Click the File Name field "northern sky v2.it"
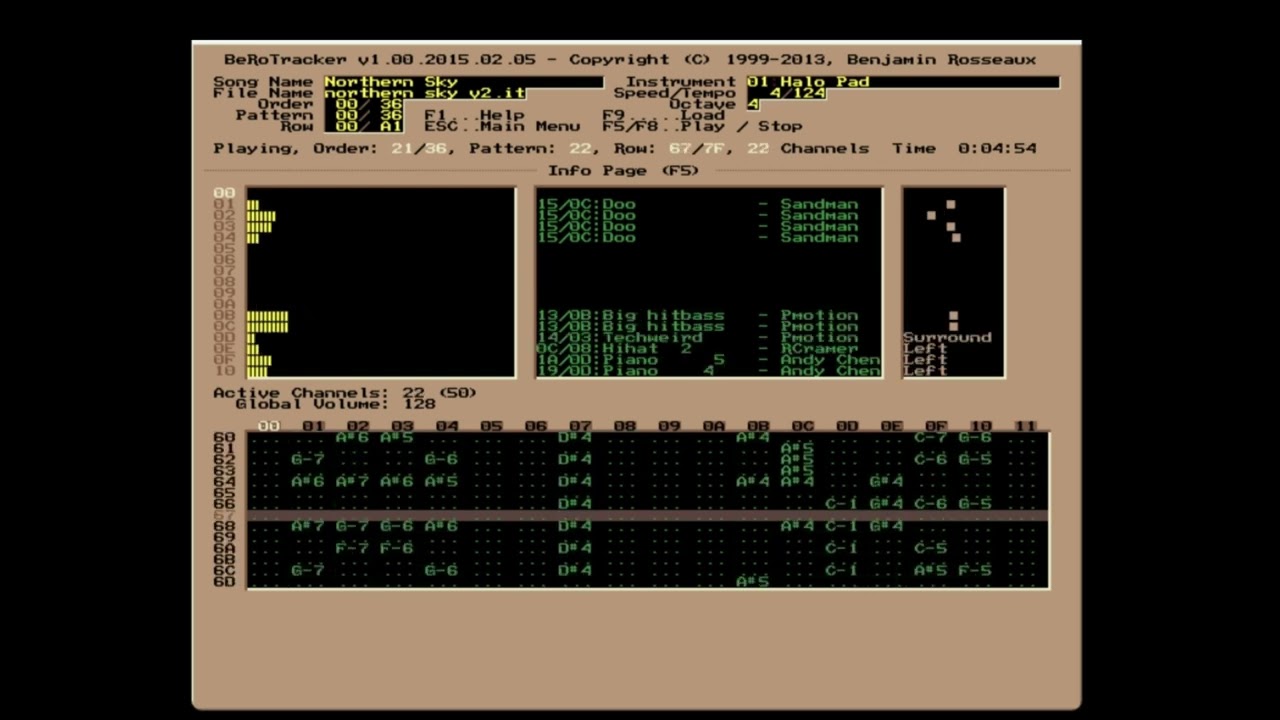This screenshot has height=720, width=1280. pyautogui.click(x=424, y=93)
